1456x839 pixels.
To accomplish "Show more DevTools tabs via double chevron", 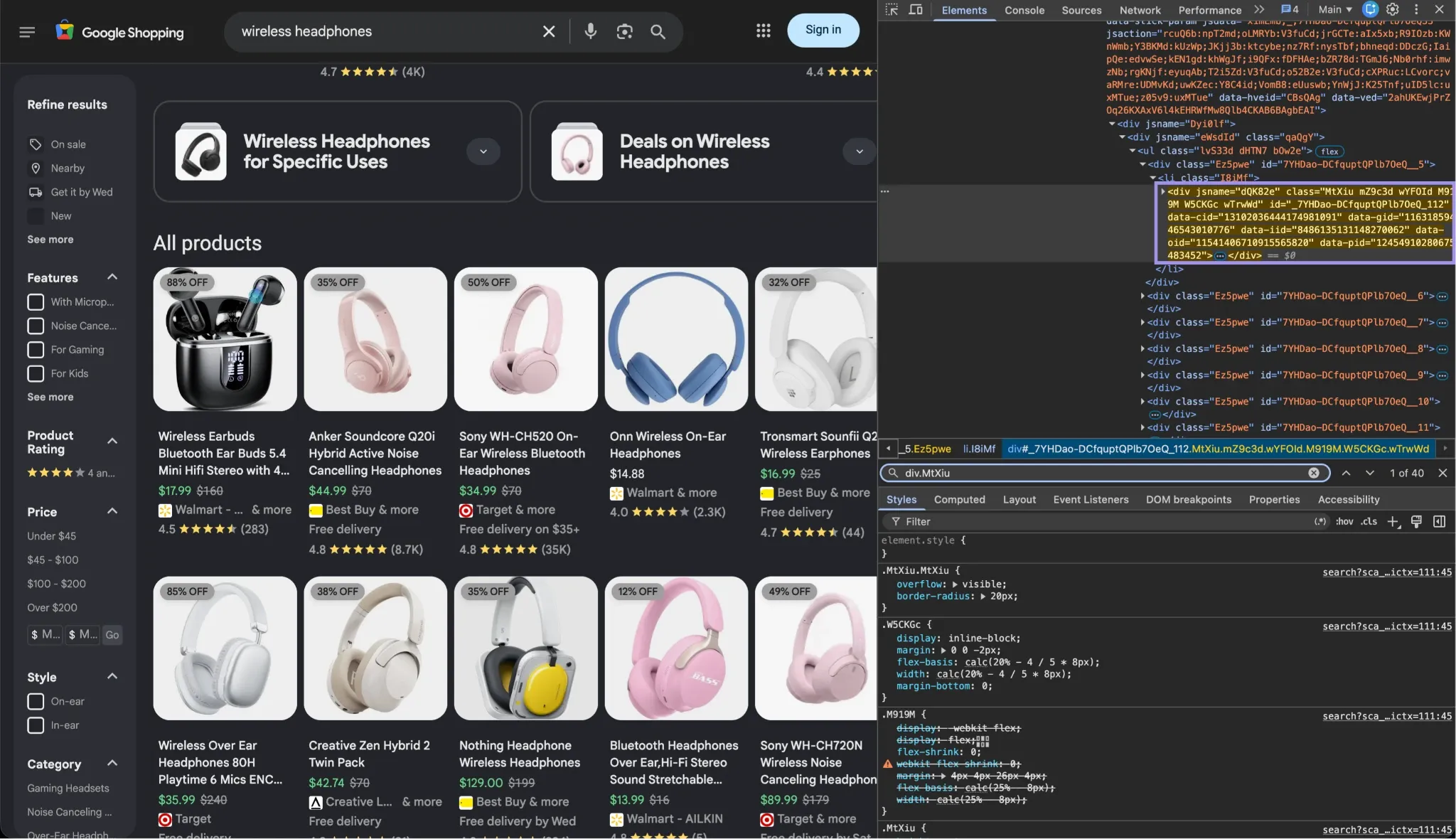I will point(1259,9).
